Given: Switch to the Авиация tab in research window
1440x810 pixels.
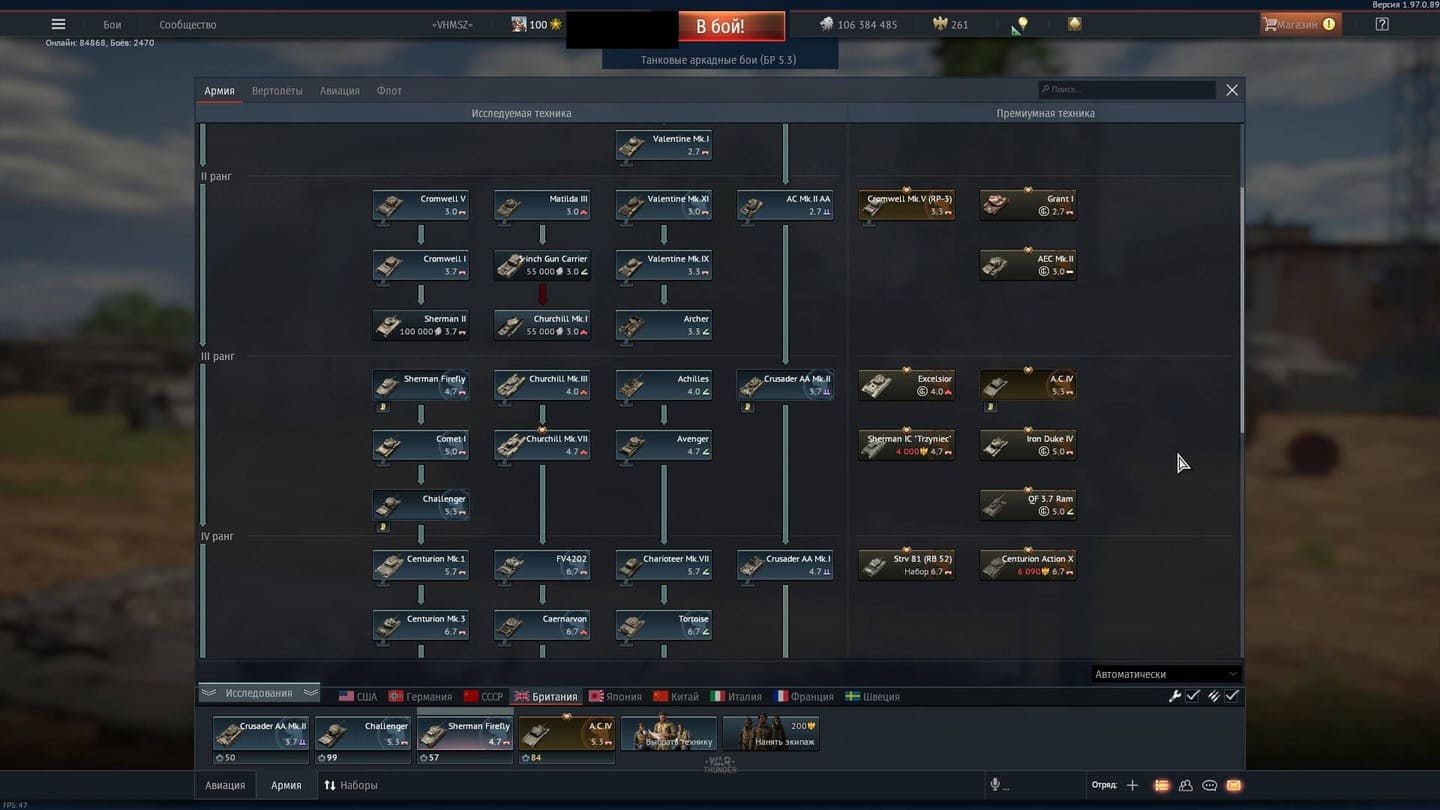Looking at the screenshot, I should coord(339,91).
